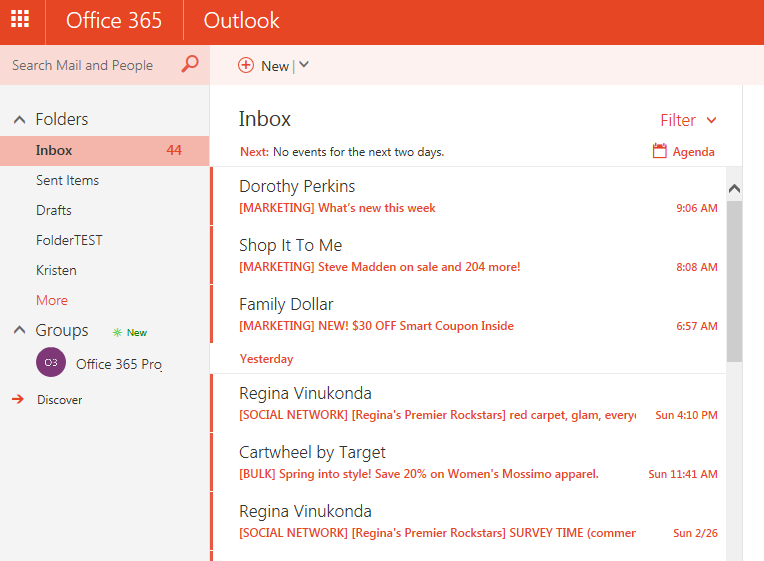Collapse the Groups section
This screenshot has width=764, height=561.
pos(19,330)
